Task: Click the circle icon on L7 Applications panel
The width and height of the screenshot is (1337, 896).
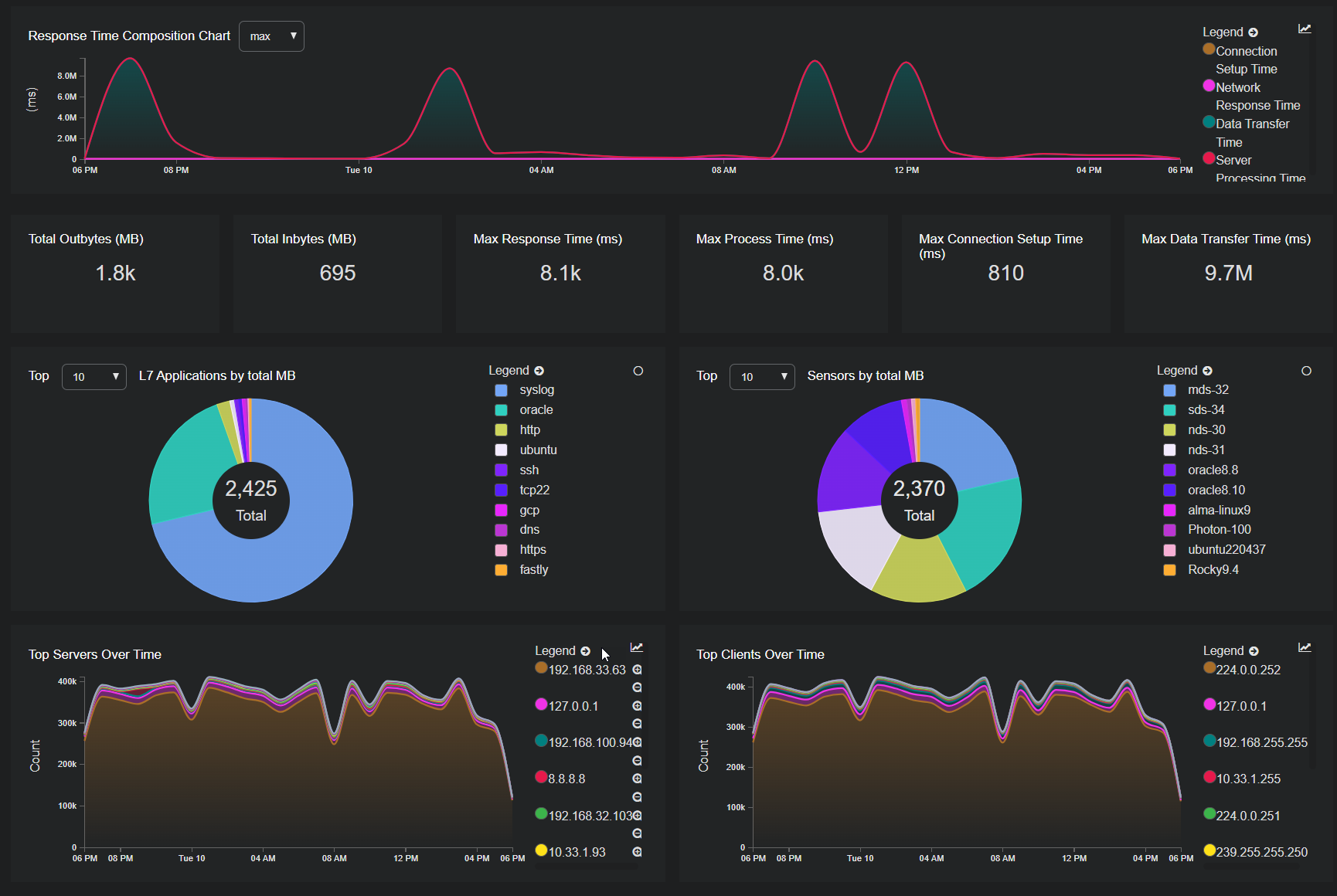Action: (638, 371)
